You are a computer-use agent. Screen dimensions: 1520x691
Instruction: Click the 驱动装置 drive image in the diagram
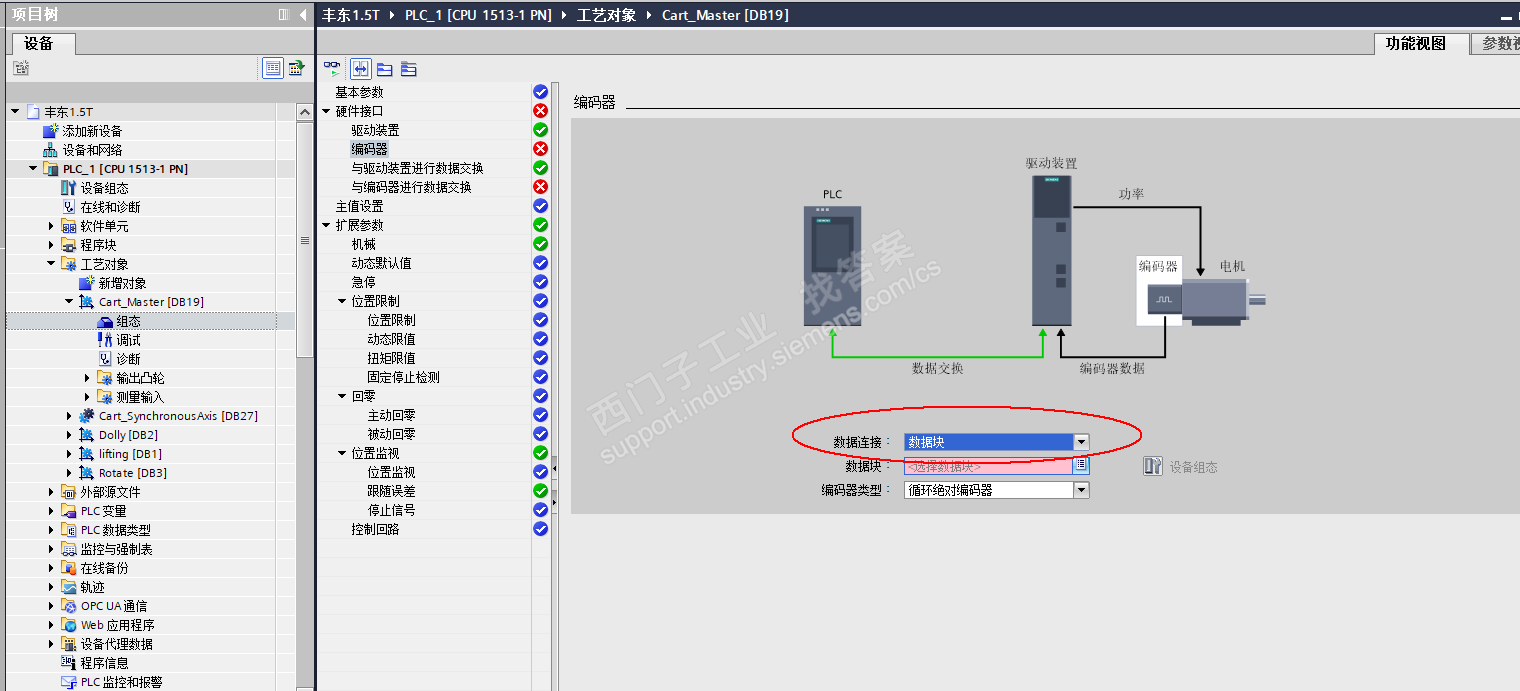point(1052,251)
